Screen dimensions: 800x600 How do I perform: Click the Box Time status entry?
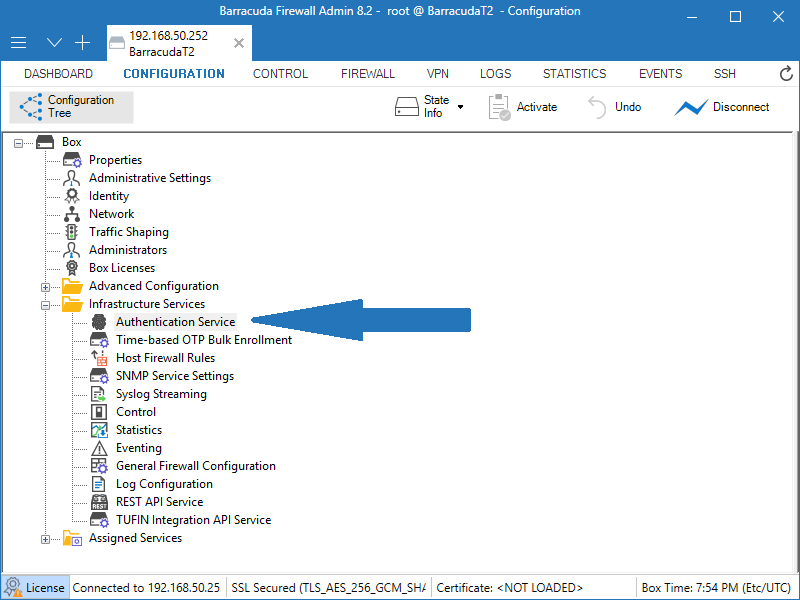[716, 588]
